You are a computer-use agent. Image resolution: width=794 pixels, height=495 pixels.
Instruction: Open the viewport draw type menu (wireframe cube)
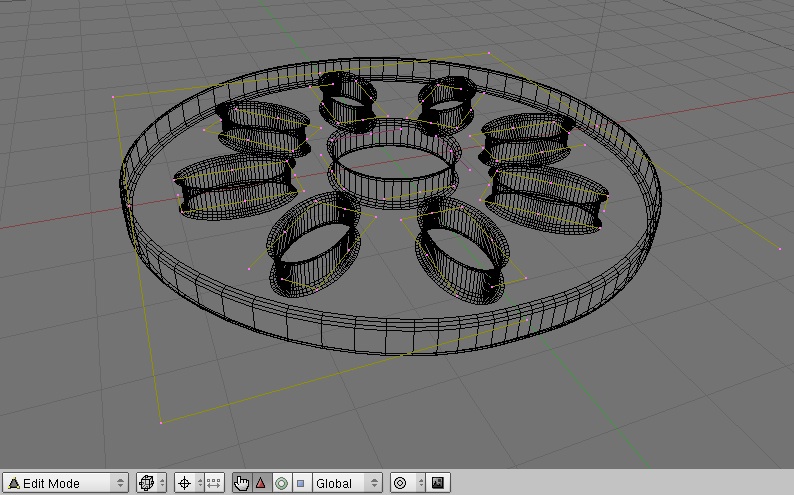pos(151,483)
